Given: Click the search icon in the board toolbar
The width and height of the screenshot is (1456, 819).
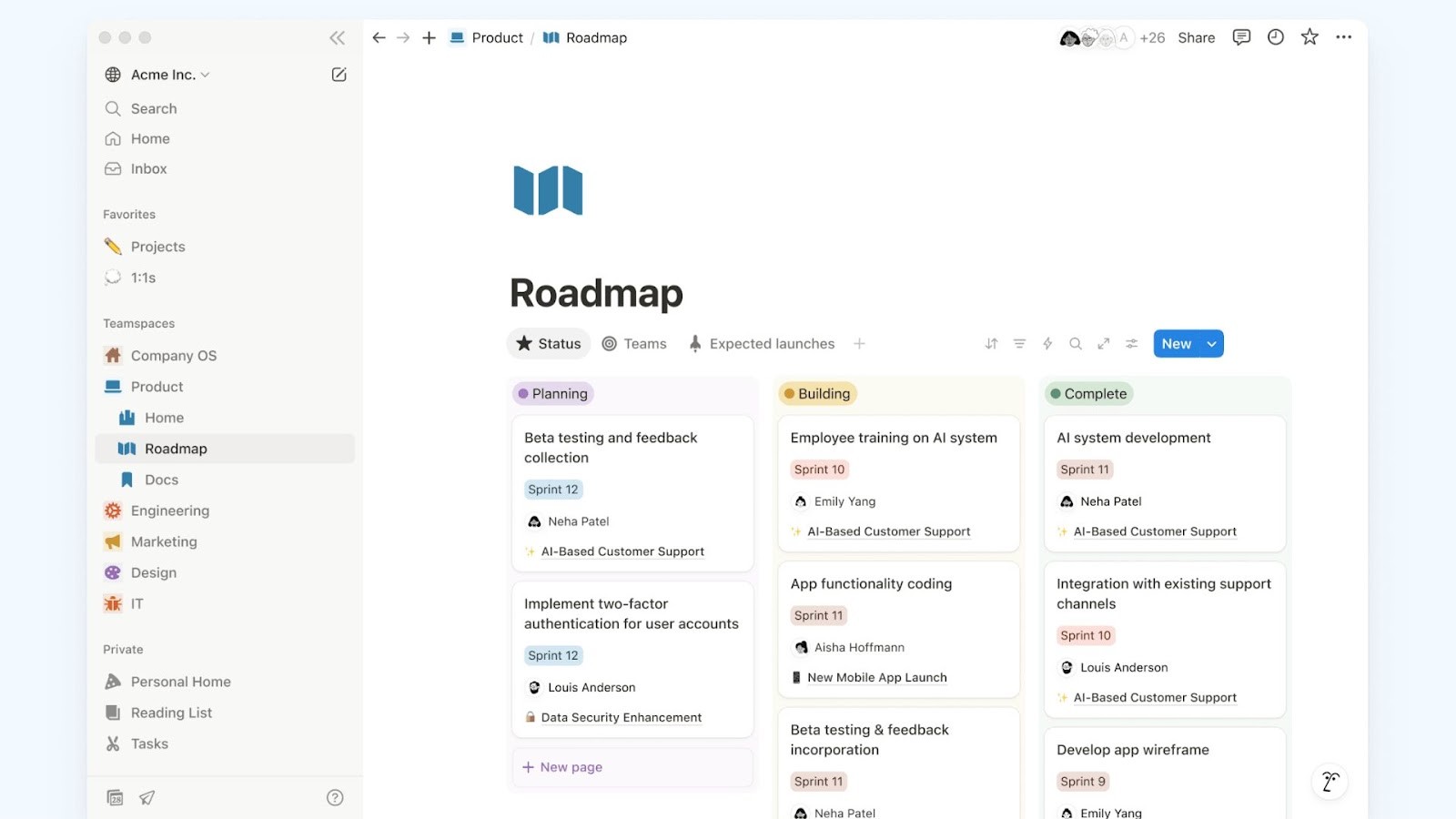Looking at the screenshot, I should click(1076, 343).
